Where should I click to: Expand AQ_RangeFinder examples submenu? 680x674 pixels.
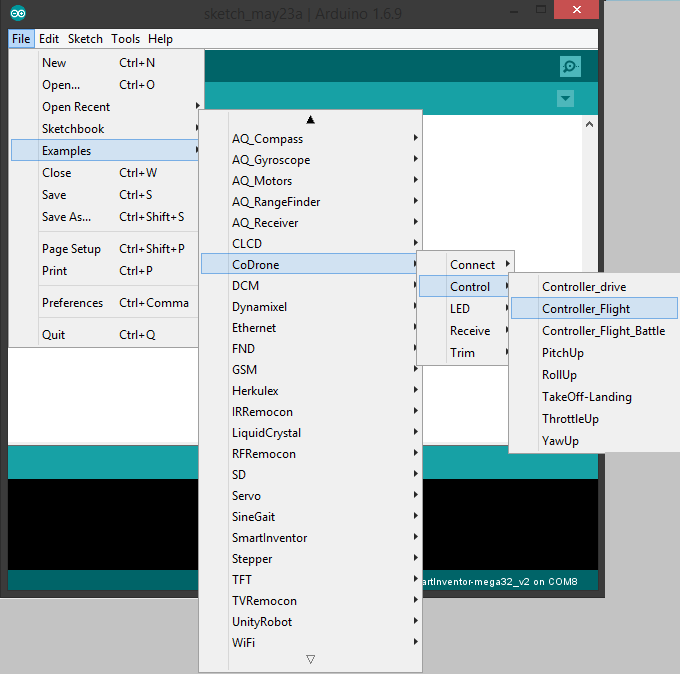click(310, 202)
